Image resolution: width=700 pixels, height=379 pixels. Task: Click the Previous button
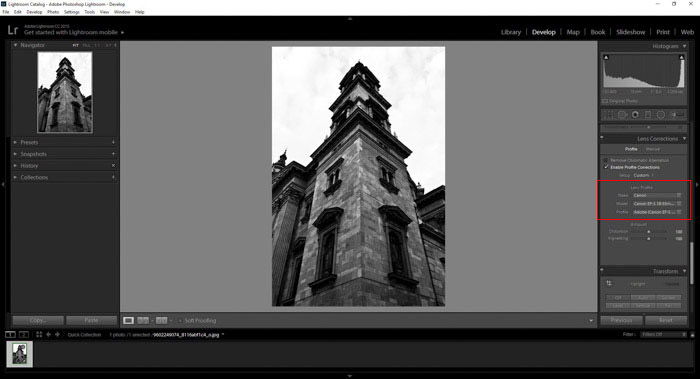point(621,320)
